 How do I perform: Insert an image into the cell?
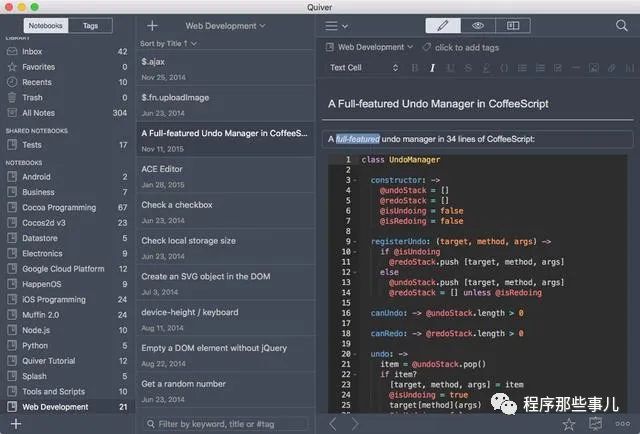(594, 68)
